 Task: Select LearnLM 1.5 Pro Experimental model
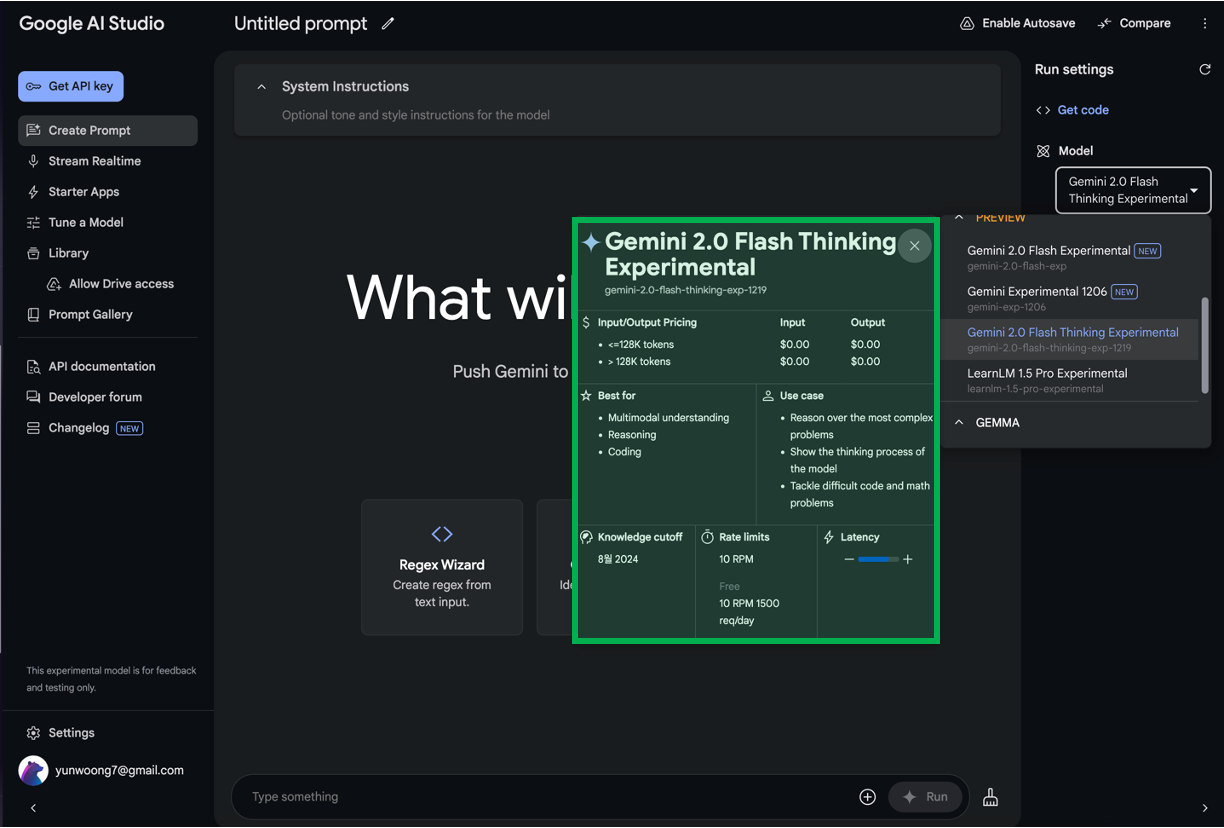click(1069, 380)
